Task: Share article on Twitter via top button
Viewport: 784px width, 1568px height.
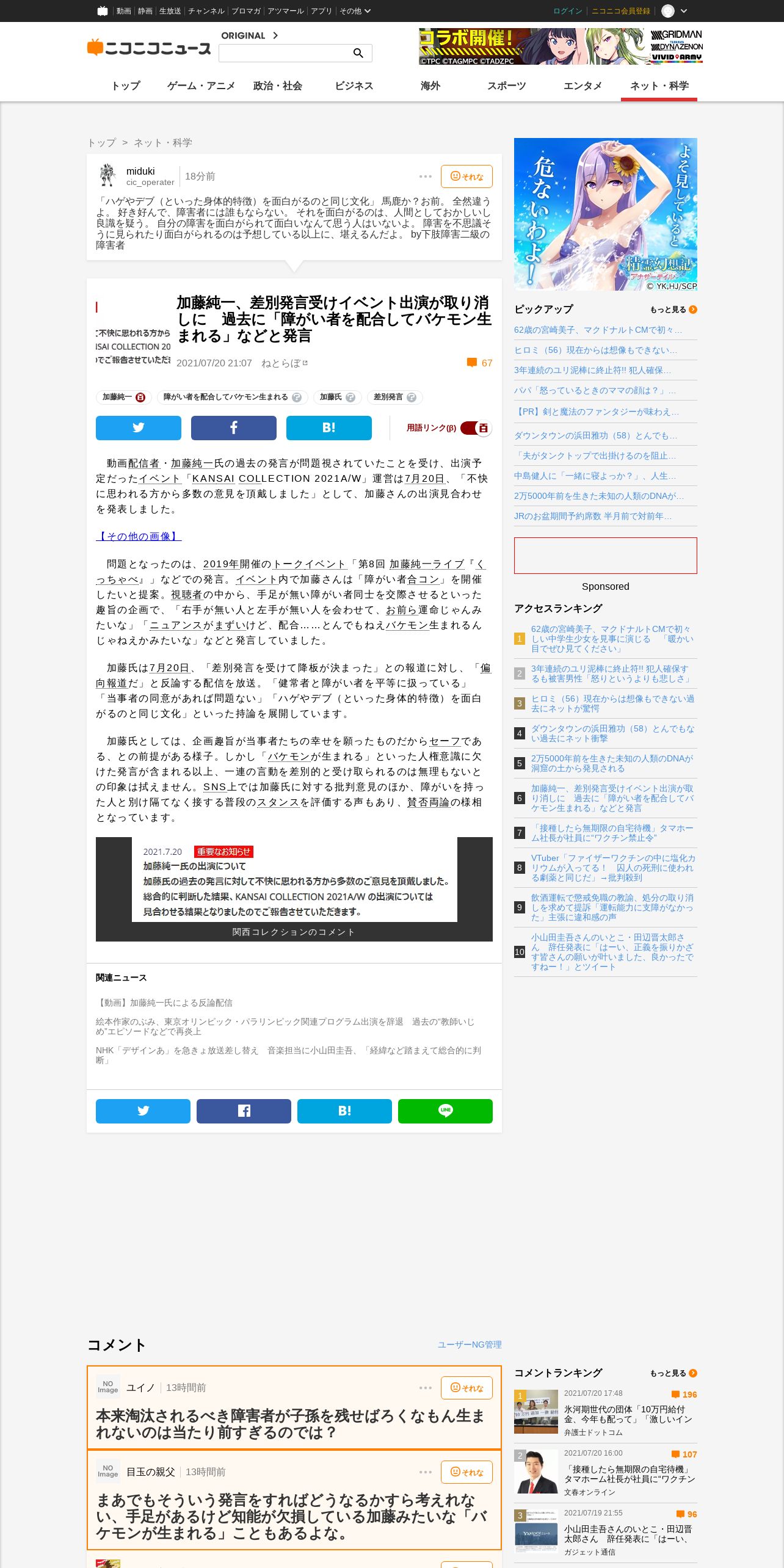Action: pyautogui.click(x=139, y=428)
